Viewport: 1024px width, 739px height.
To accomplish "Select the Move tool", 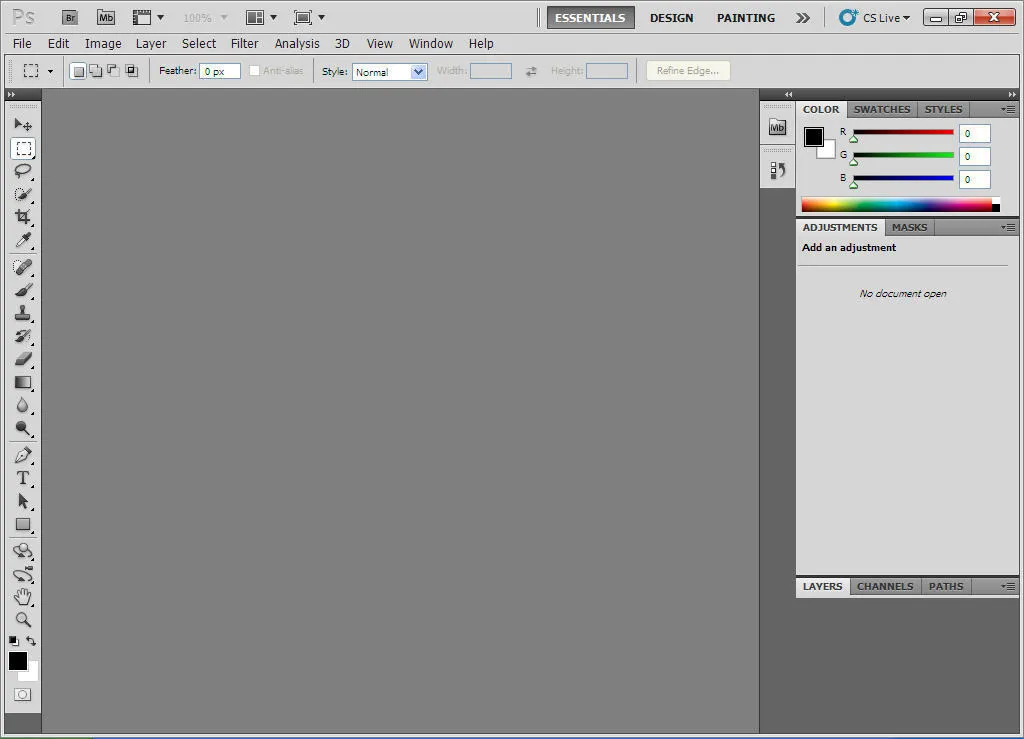I will pyautogui.click(x=23, y=124).
